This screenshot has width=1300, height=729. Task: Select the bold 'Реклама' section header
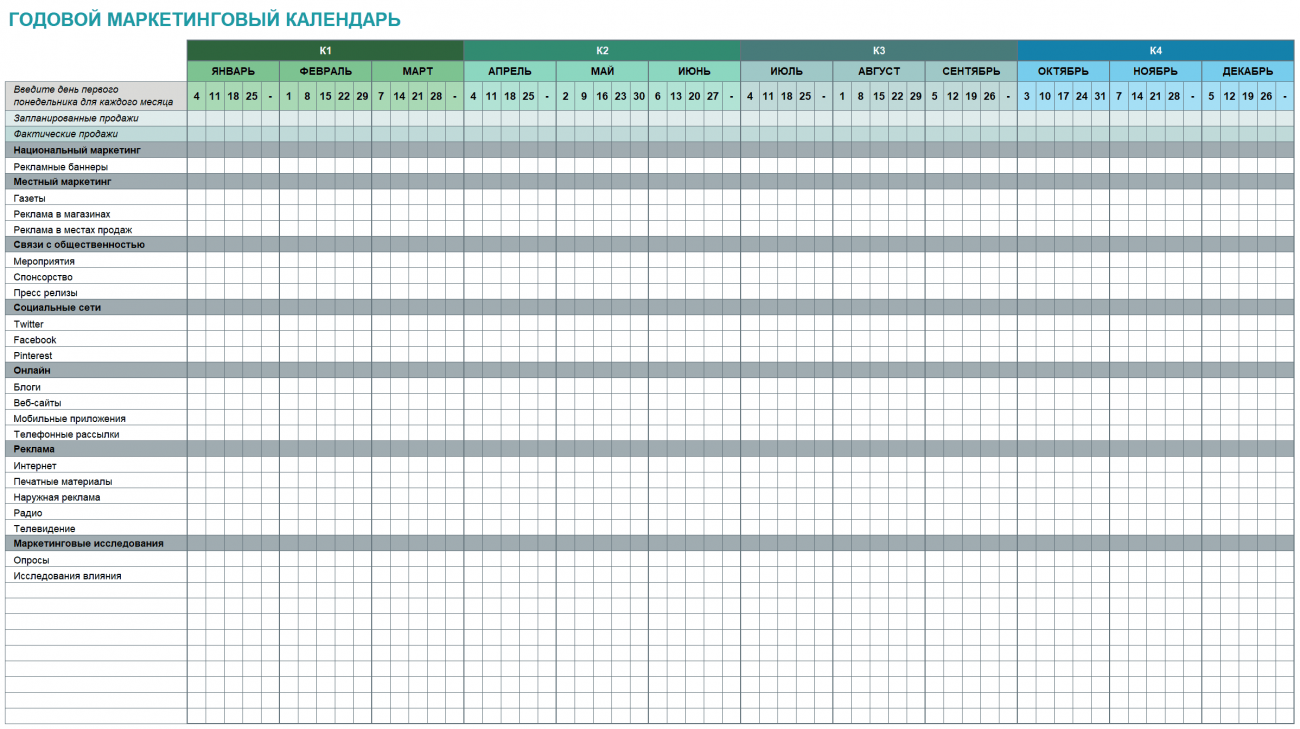[96, 449]
